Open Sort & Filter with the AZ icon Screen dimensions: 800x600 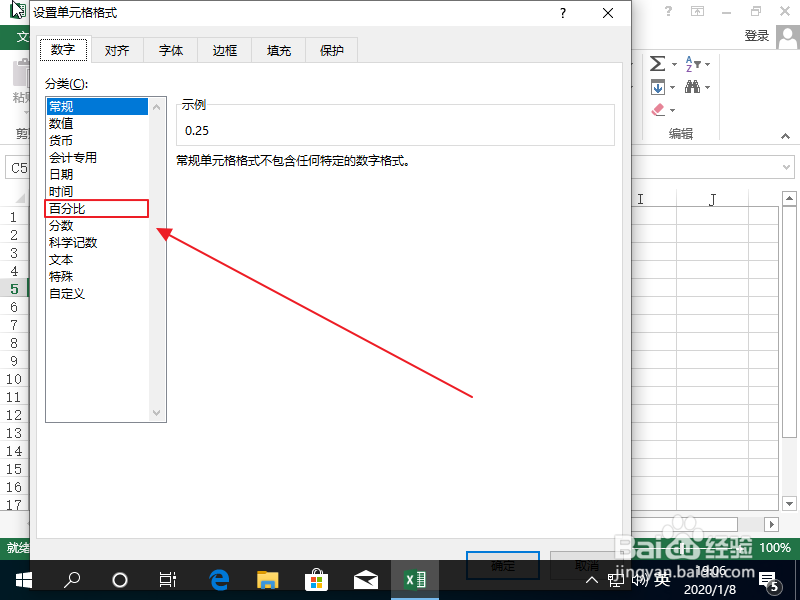690,63
